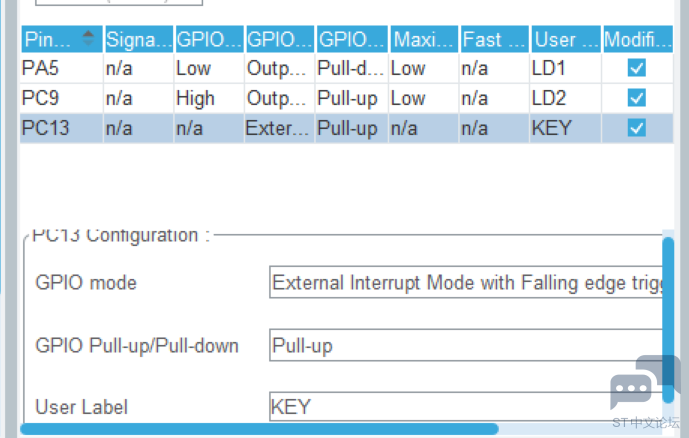The image size is (689, 438).
Task: Click the Maximum output speed column header
Action: [423, 39]
